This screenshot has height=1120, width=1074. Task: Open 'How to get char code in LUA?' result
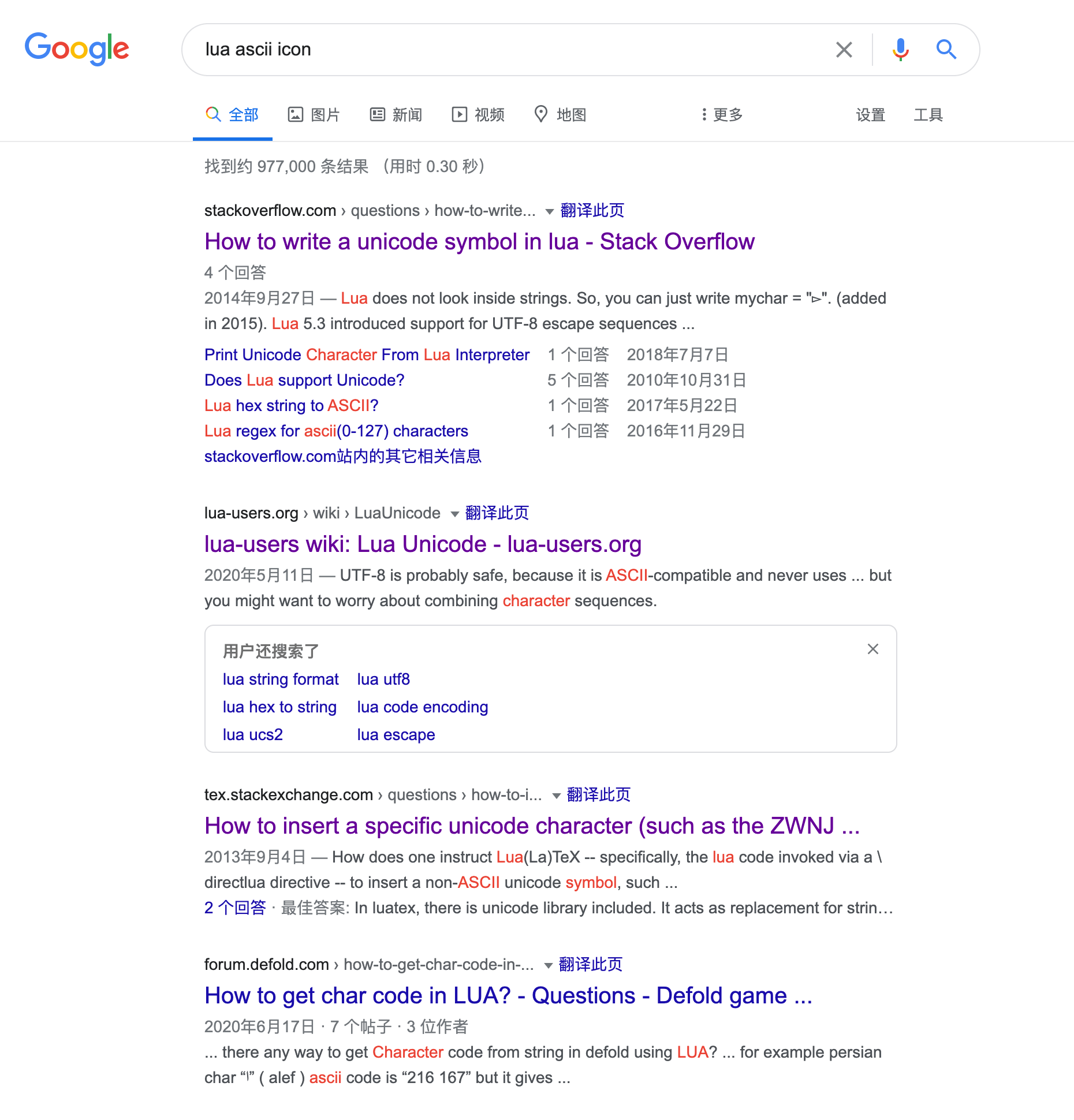click(x=508, y=995)
